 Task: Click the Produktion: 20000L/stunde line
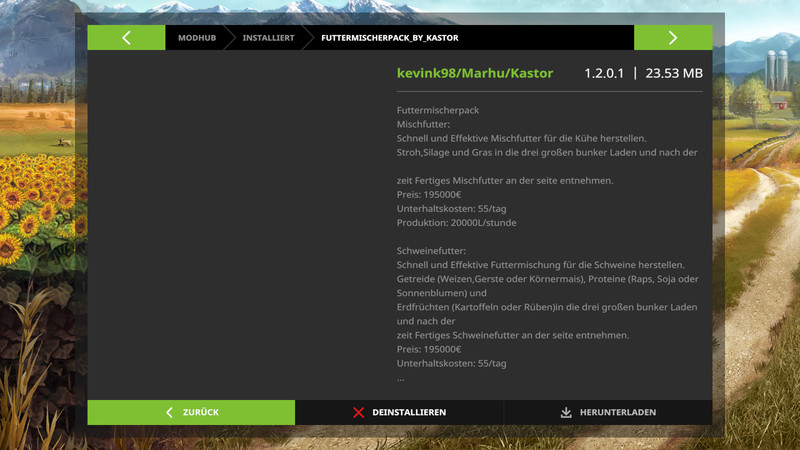click(456, 222)
